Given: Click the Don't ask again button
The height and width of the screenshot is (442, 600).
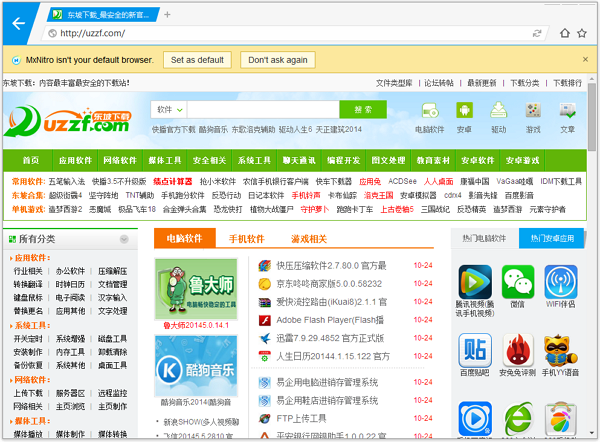Looking at the screenshot, I should coord(278,60).
